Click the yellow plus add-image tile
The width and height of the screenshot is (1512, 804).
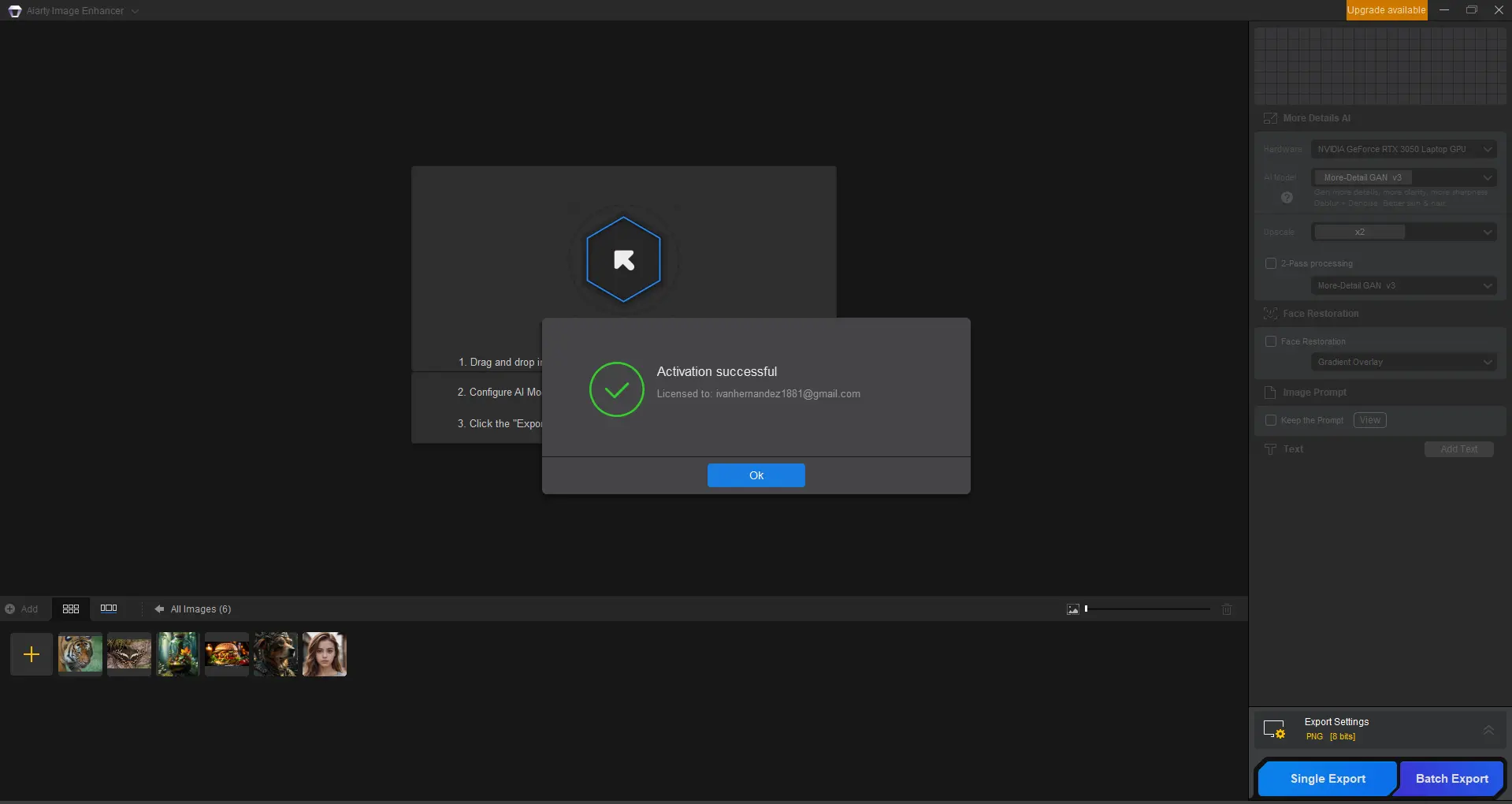(32, 654)
